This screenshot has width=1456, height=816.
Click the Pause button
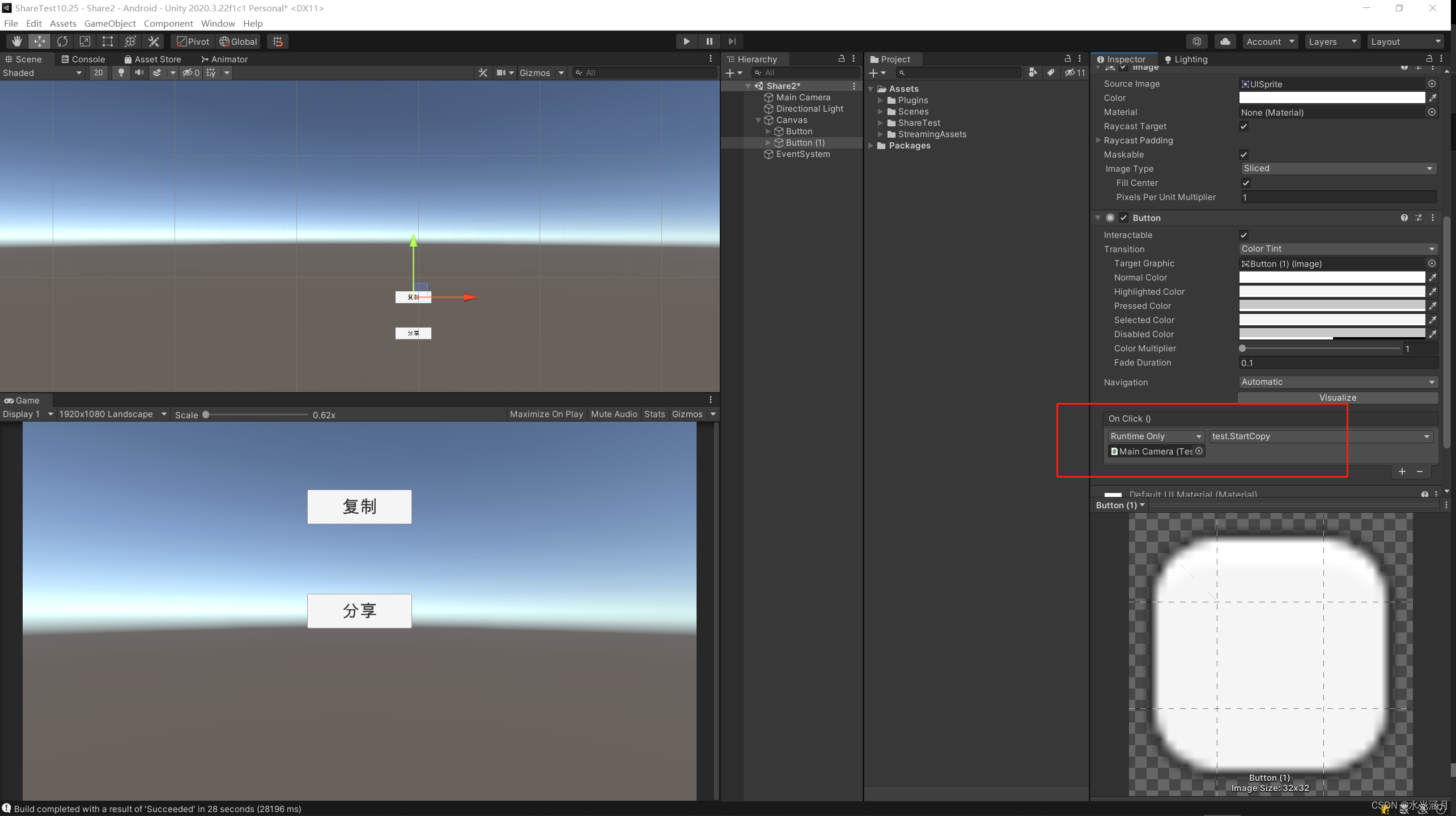tap(709, 41)
